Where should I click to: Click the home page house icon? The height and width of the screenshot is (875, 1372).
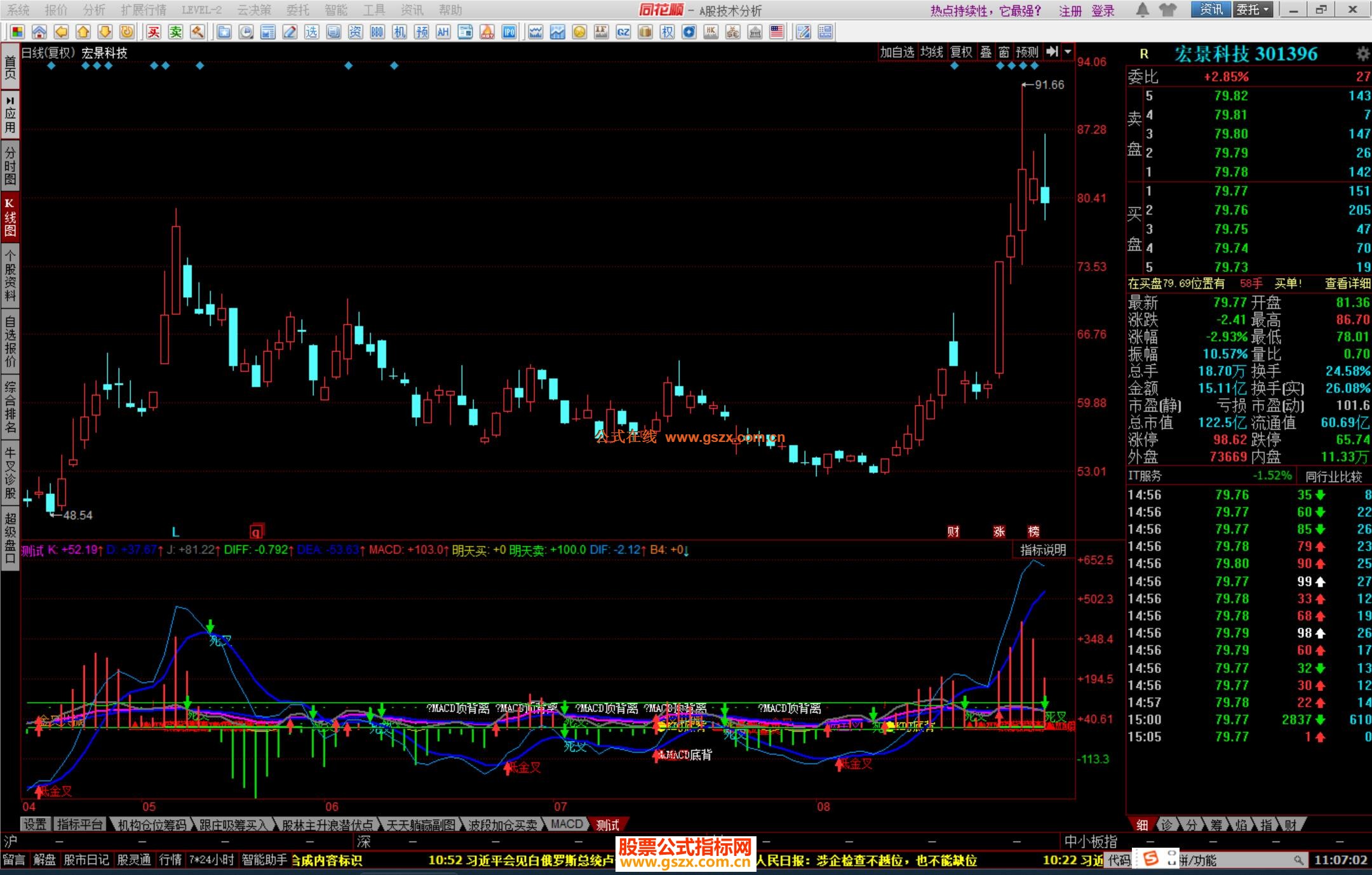point(39,32)
